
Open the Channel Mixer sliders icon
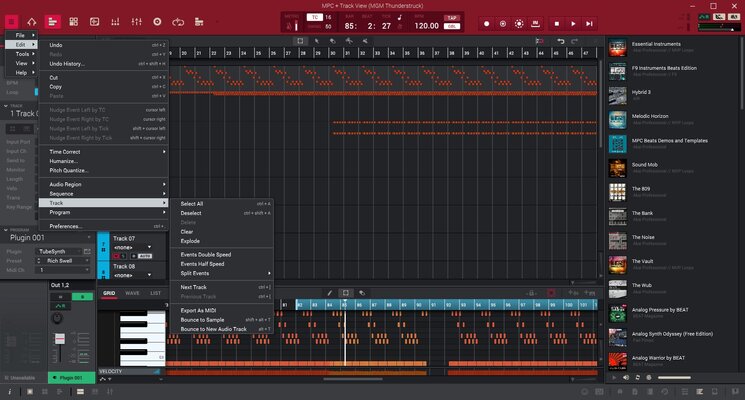(136, 22)
